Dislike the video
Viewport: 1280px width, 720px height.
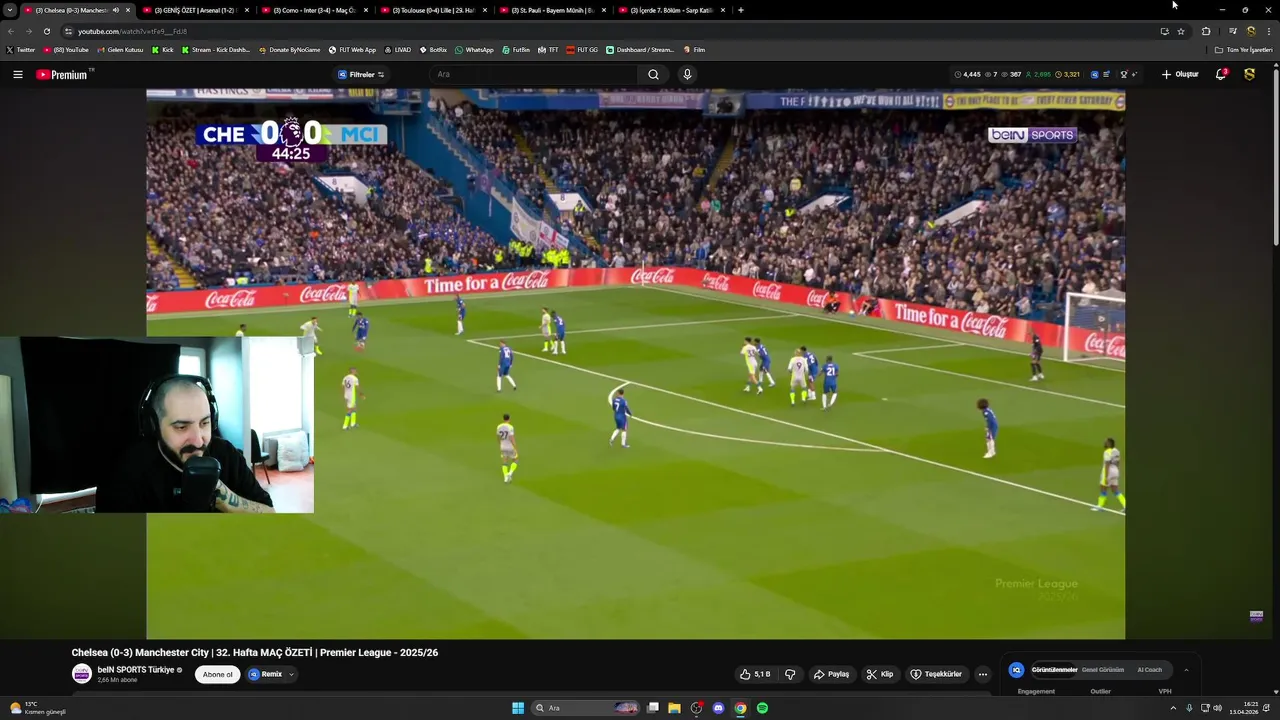tap(790, 674)
